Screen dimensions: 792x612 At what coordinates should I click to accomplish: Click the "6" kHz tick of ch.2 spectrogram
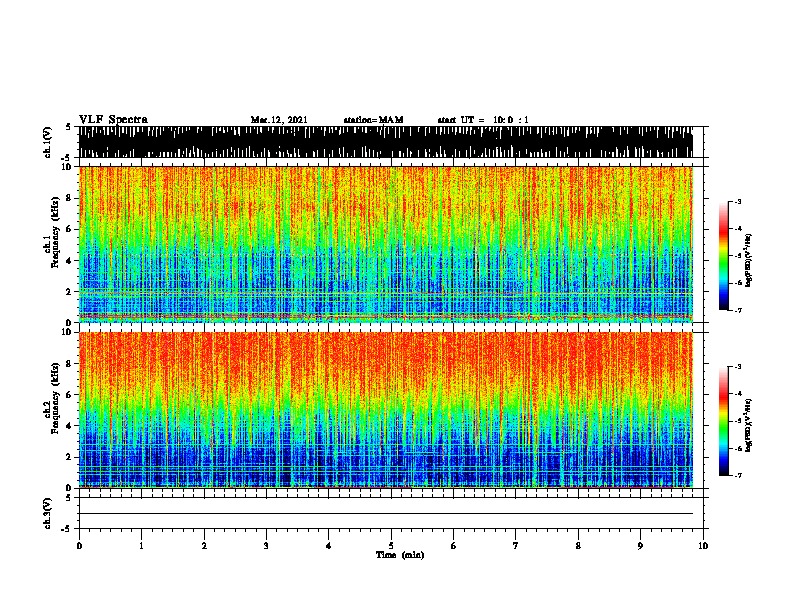click(71, 395)
